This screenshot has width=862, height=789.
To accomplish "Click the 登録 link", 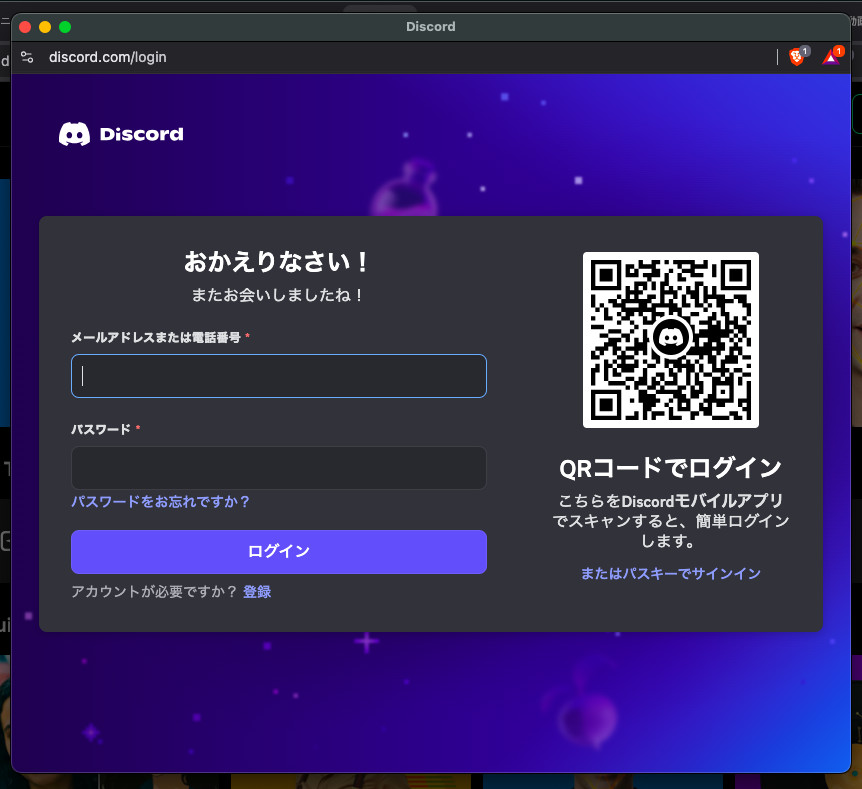I will pyautogui.click(x=257, y=592).
